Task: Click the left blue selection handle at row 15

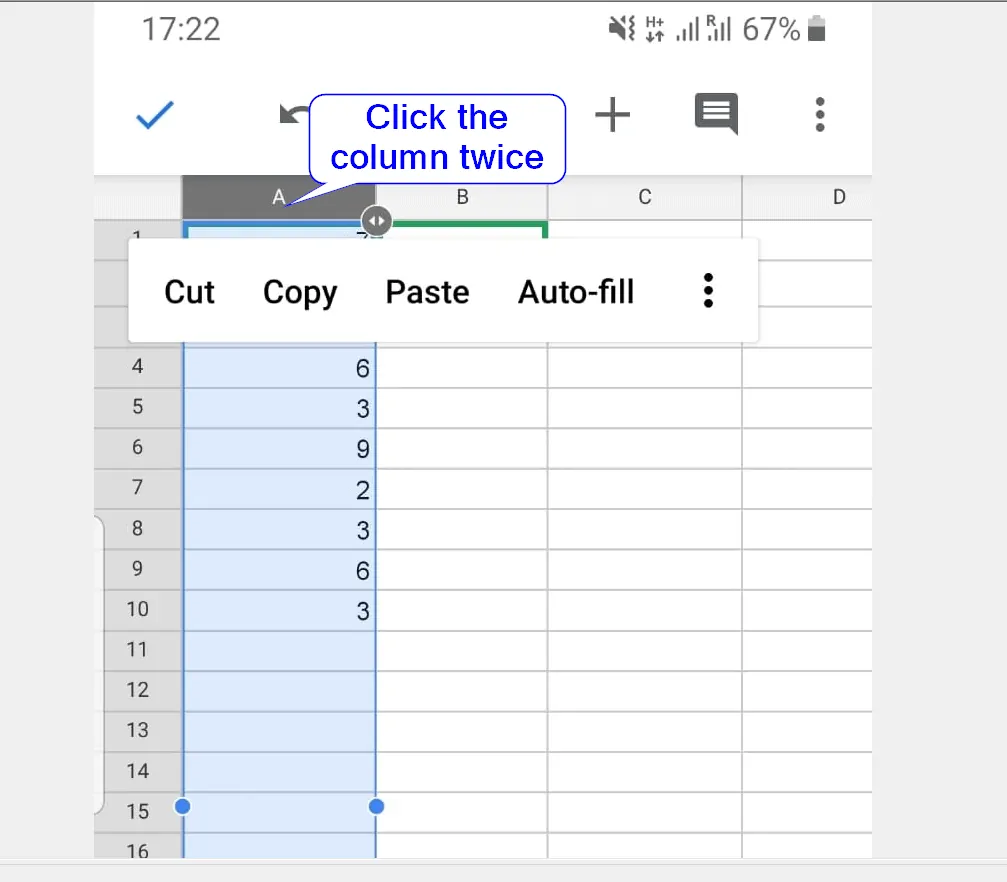Action: pos(182,806)
